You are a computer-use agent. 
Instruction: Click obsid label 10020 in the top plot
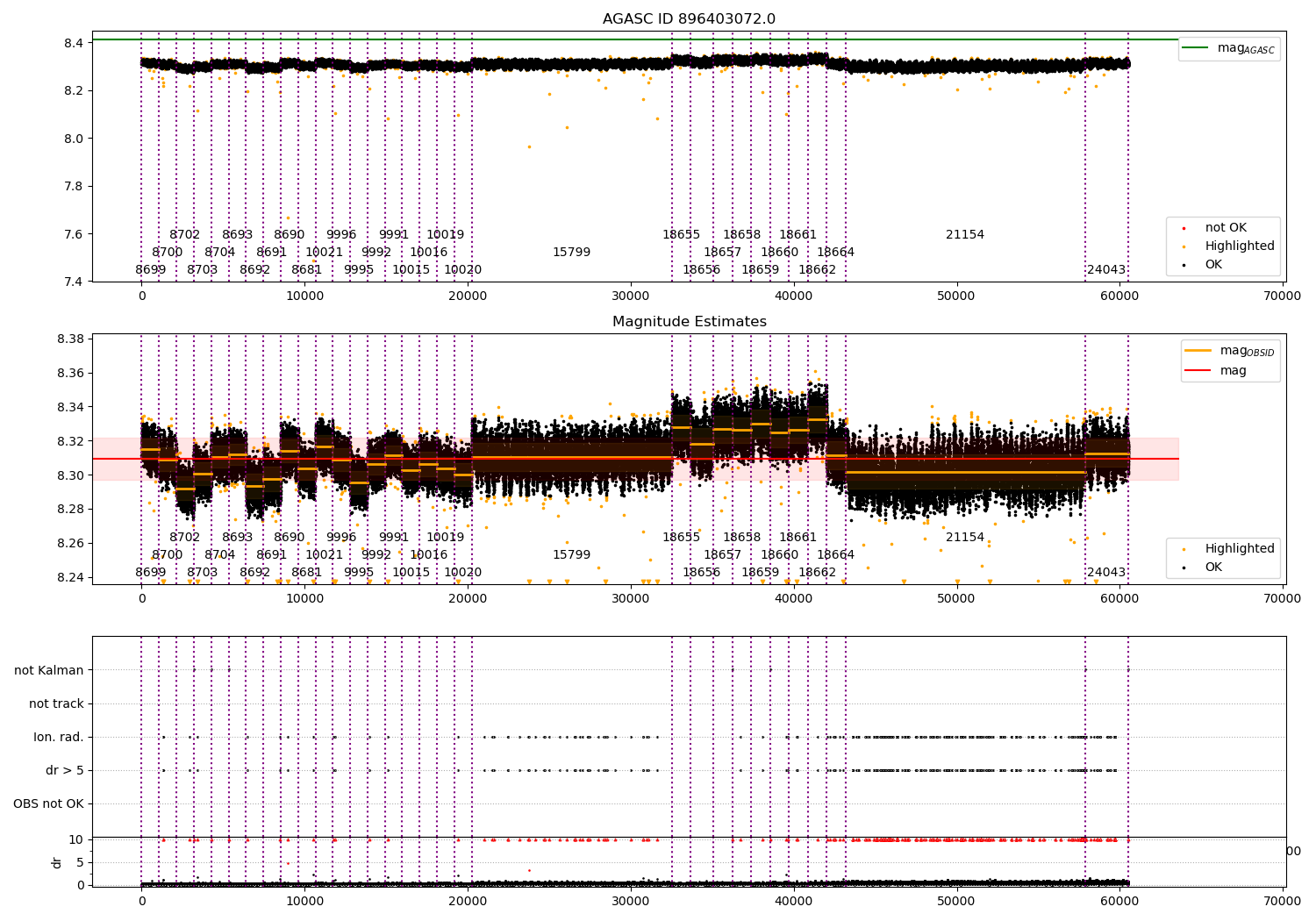click(x=462, y=270)
